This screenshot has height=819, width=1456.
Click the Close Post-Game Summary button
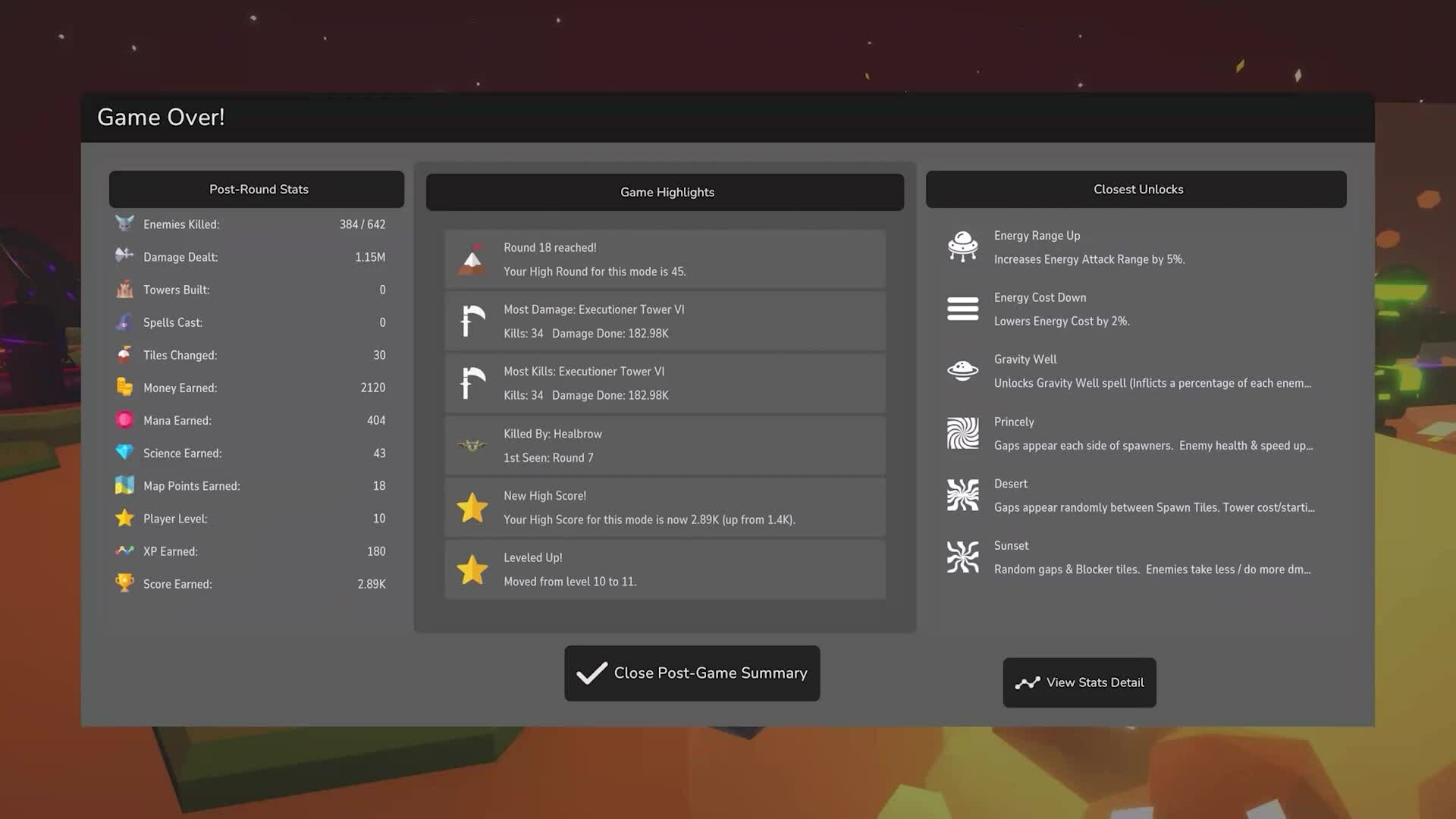[x=692, y=673]
